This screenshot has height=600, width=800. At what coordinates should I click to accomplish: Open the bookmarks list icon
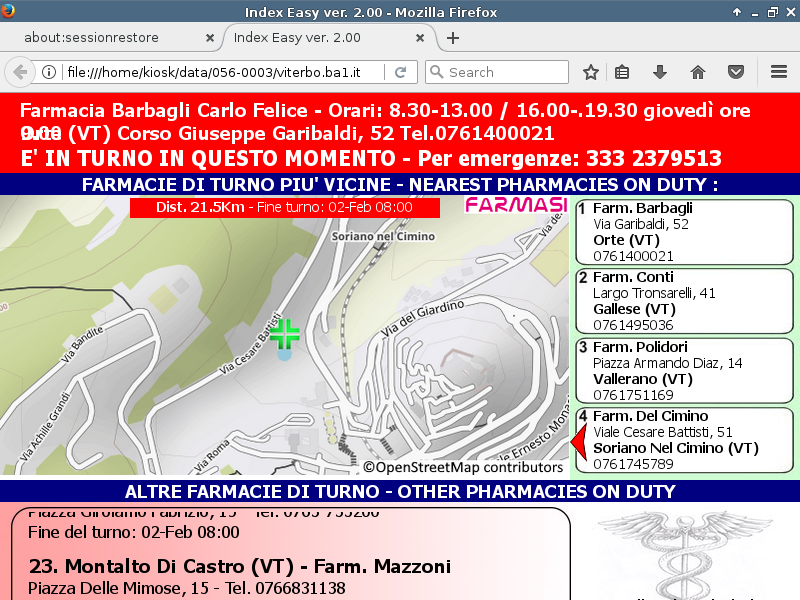point(622,72)
